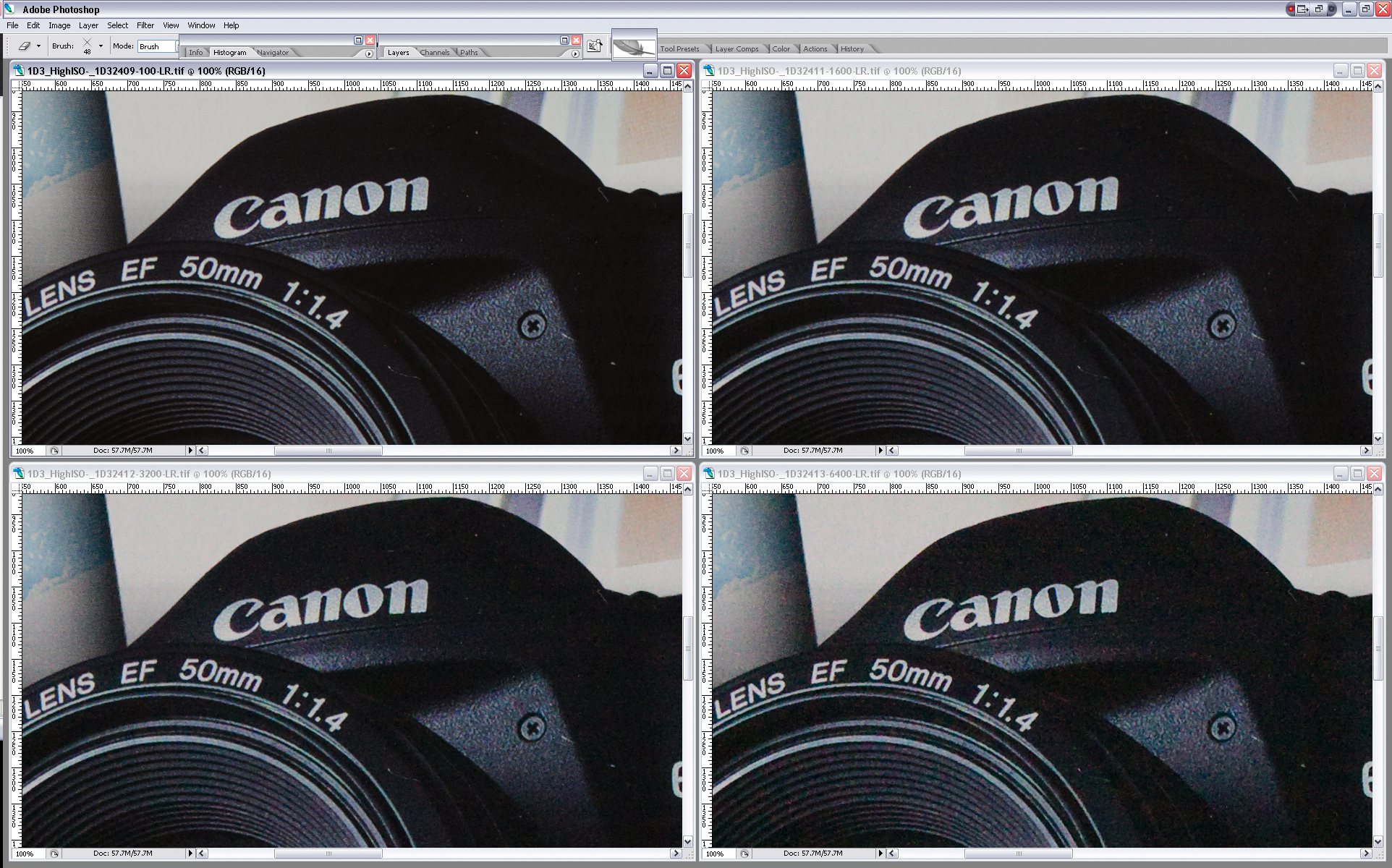Open the Mode dropdown showing Brush
Image resolution: width=1392 pixels, height=868 pixels.
157,46
